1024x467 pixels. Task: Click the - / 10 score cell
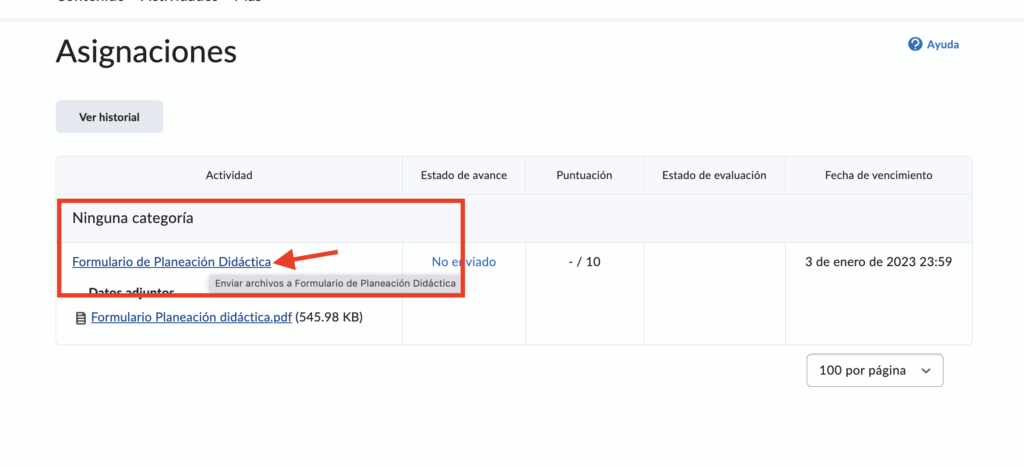pos(584,262)
